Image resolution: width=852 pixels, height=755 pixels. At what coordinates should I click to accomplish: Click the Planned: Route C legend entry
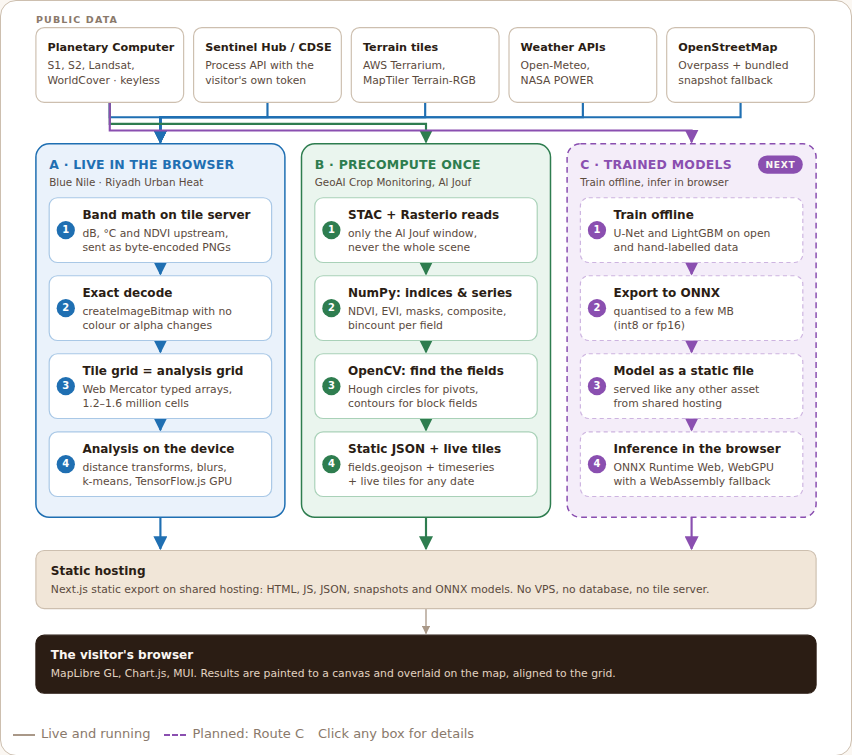[x=234, y=734]
